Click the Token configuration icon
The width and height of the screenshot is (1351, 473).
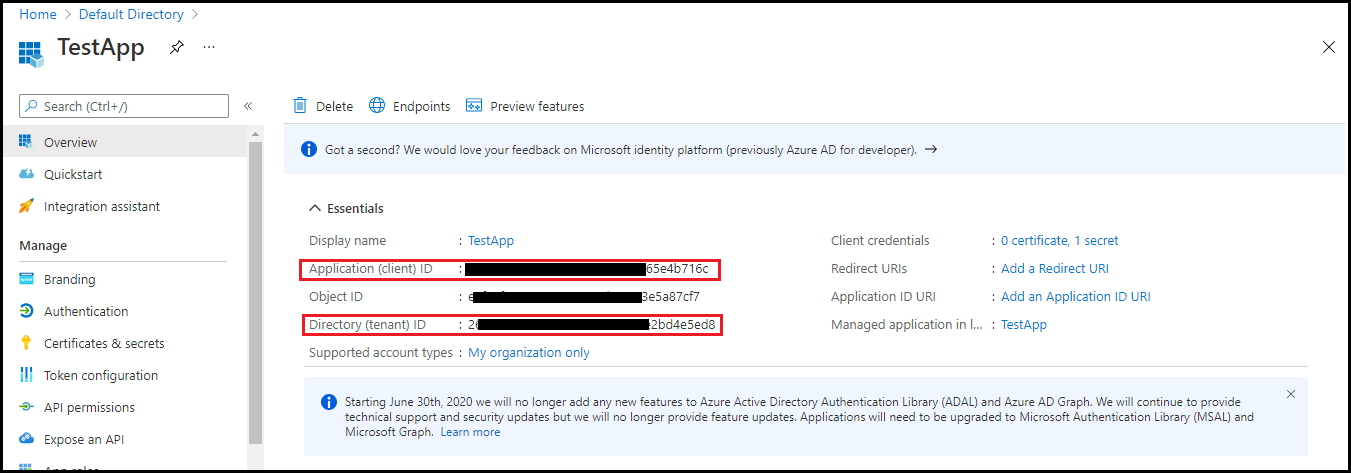point(26,375)
